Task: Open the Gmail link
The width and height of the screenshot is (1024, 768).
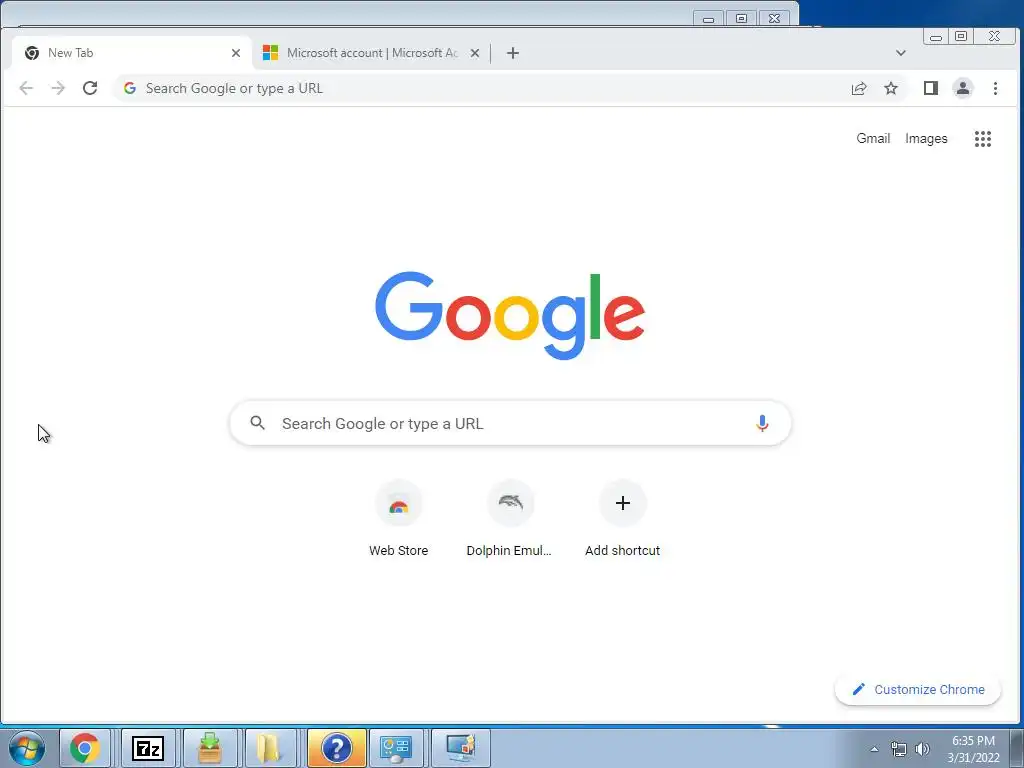Action: point(873,138)
